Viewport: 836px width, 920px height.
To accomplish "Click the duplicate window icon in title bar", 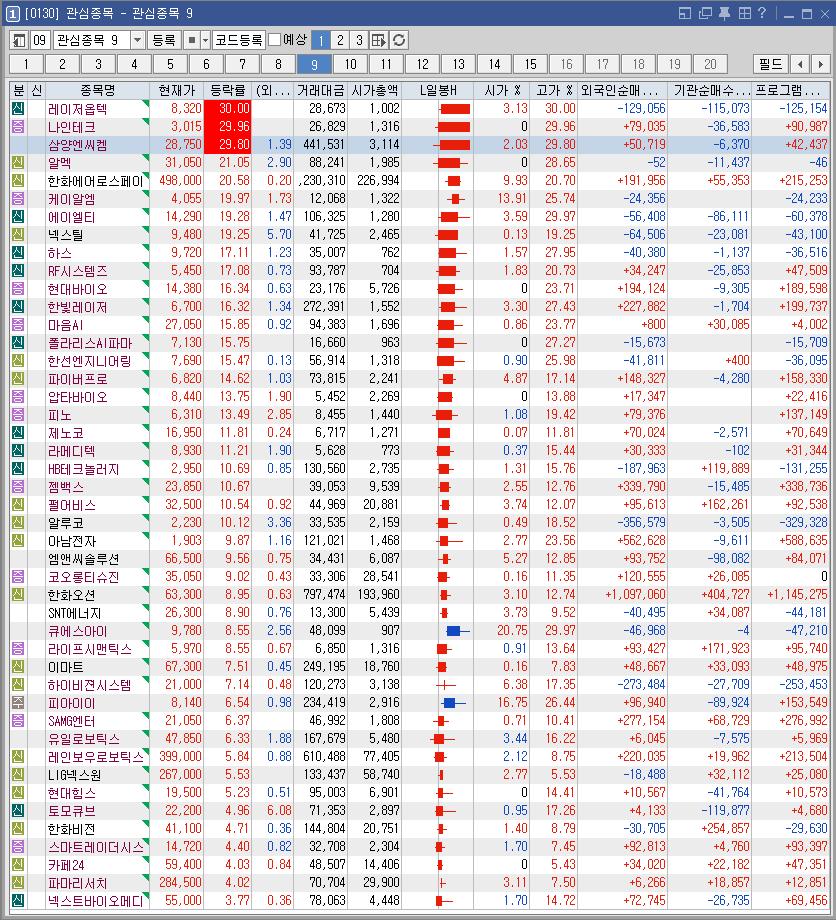I will [705, 13].
